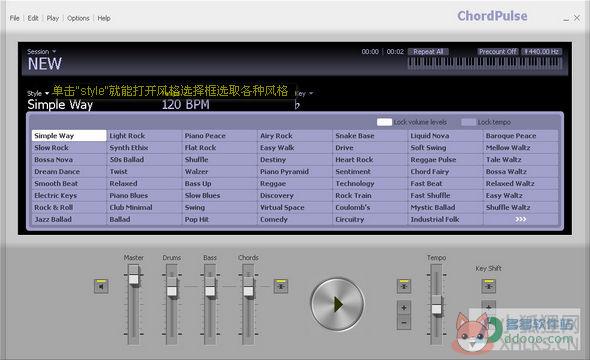Mute the master output with speaker button

(x=101, y=286)
